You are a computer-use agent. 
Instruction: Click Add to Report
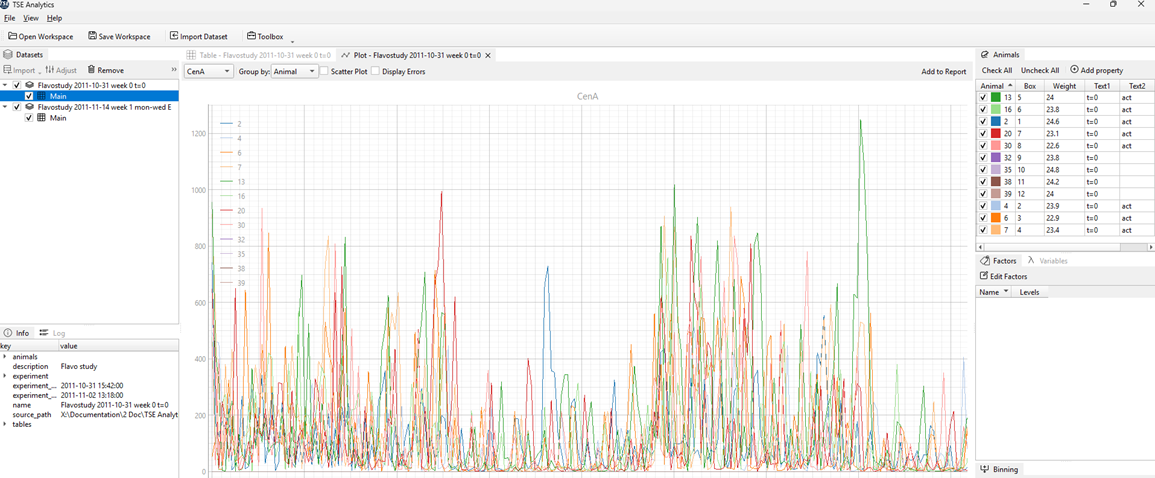(x=944, y=71)
